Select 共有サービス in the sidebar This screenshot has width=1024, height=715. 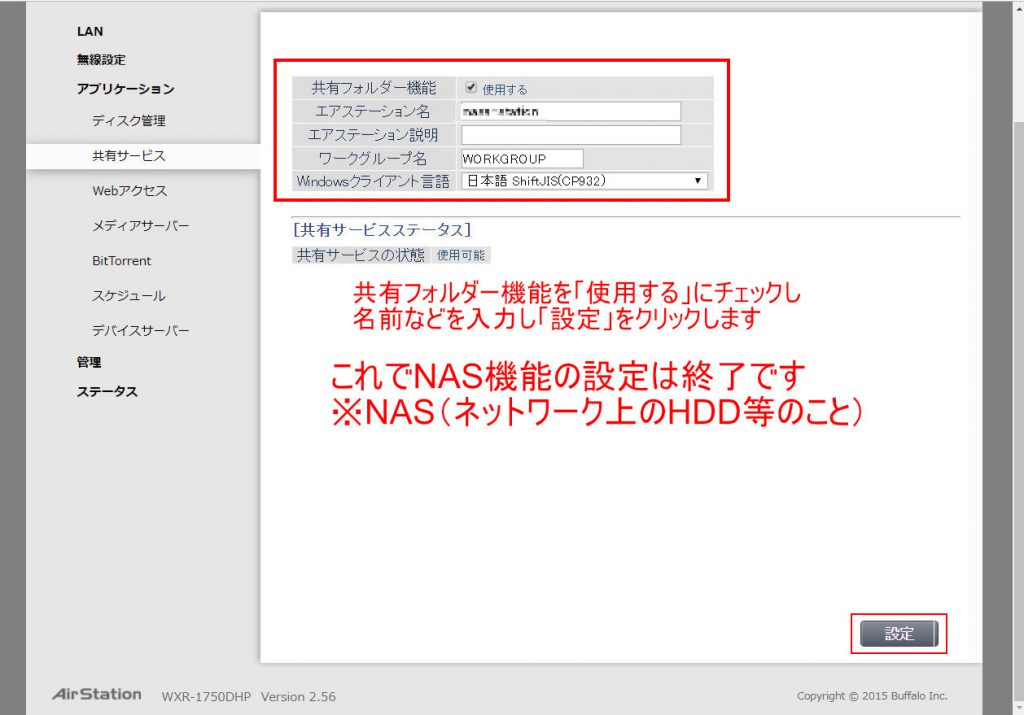point(128,156)
